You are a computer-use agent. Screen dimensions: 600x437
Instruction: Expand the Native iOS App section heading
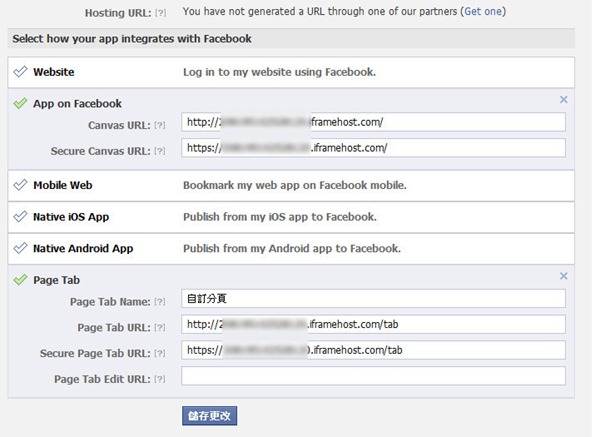71,217
